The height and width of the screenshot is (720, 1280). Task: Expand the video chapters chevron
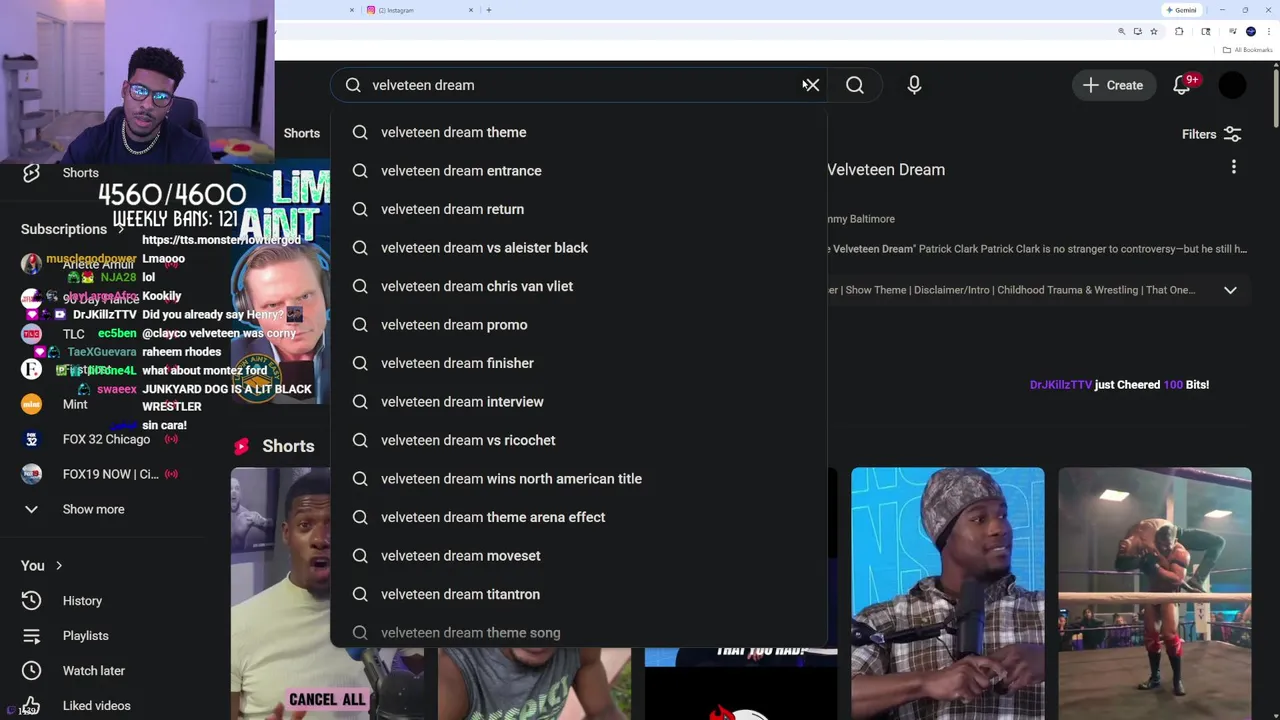1230,290
